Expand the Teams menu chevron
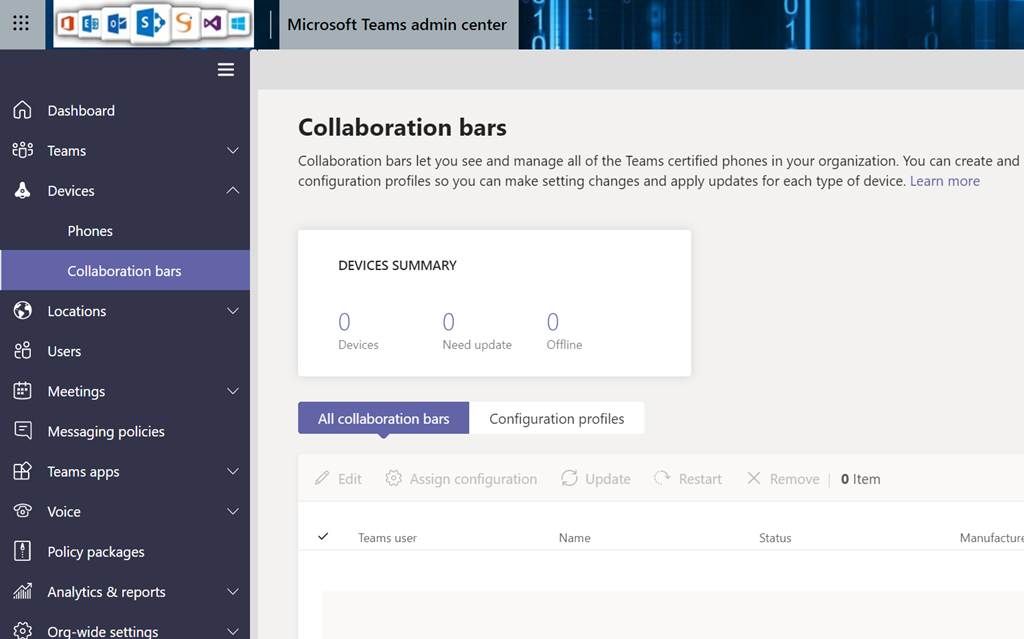This screenshot has width=1024, height=639. point(232,151)
